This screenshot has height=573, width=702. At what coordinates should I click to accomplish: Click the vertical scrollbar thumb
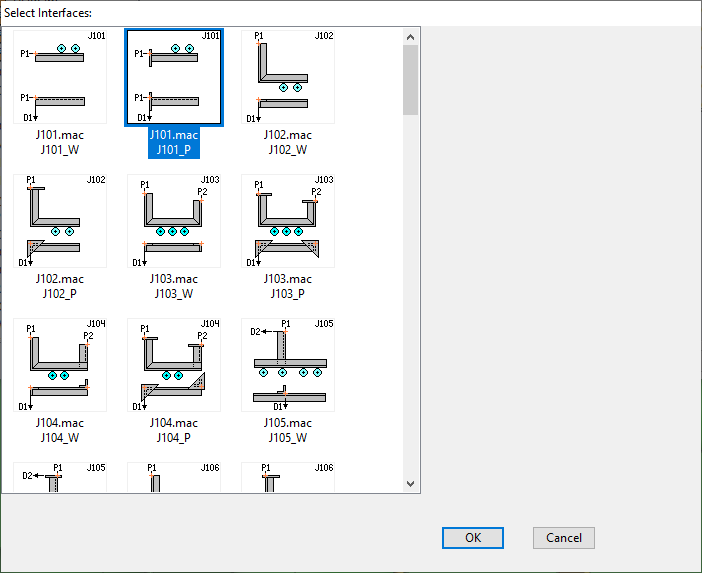click(x=410, y=80)
